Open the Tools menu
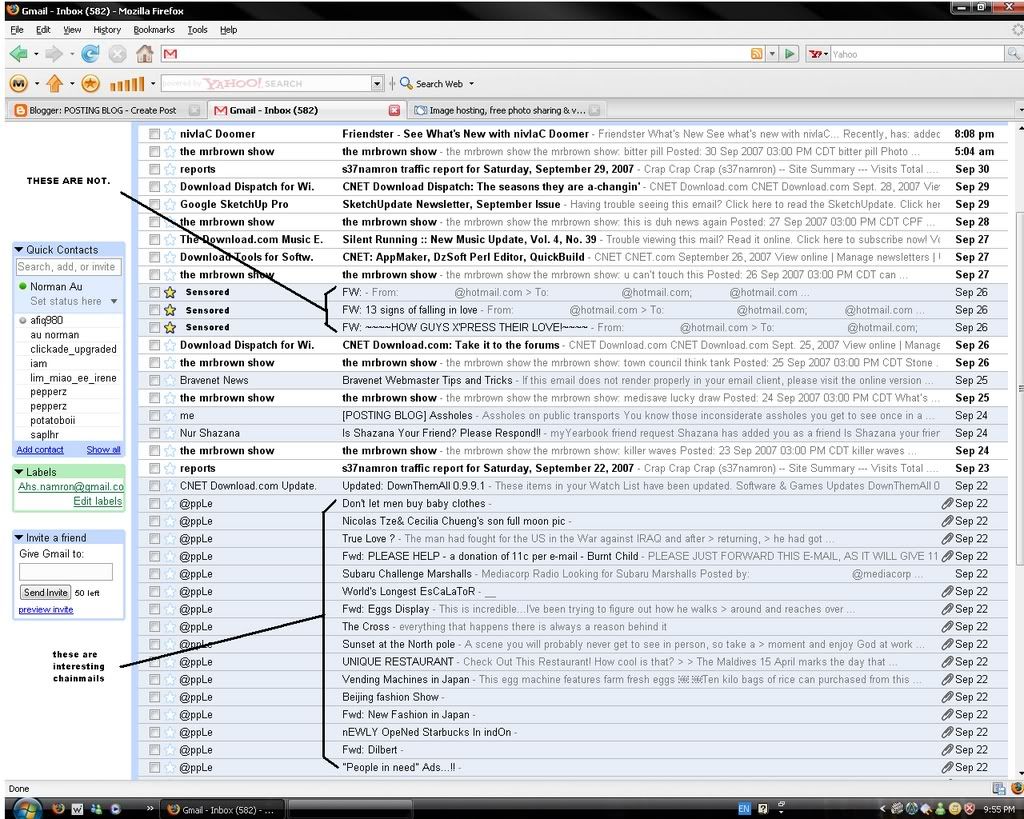Image resolution: width=1024 pixels, height=819 pixels. (x=197, y=29)
